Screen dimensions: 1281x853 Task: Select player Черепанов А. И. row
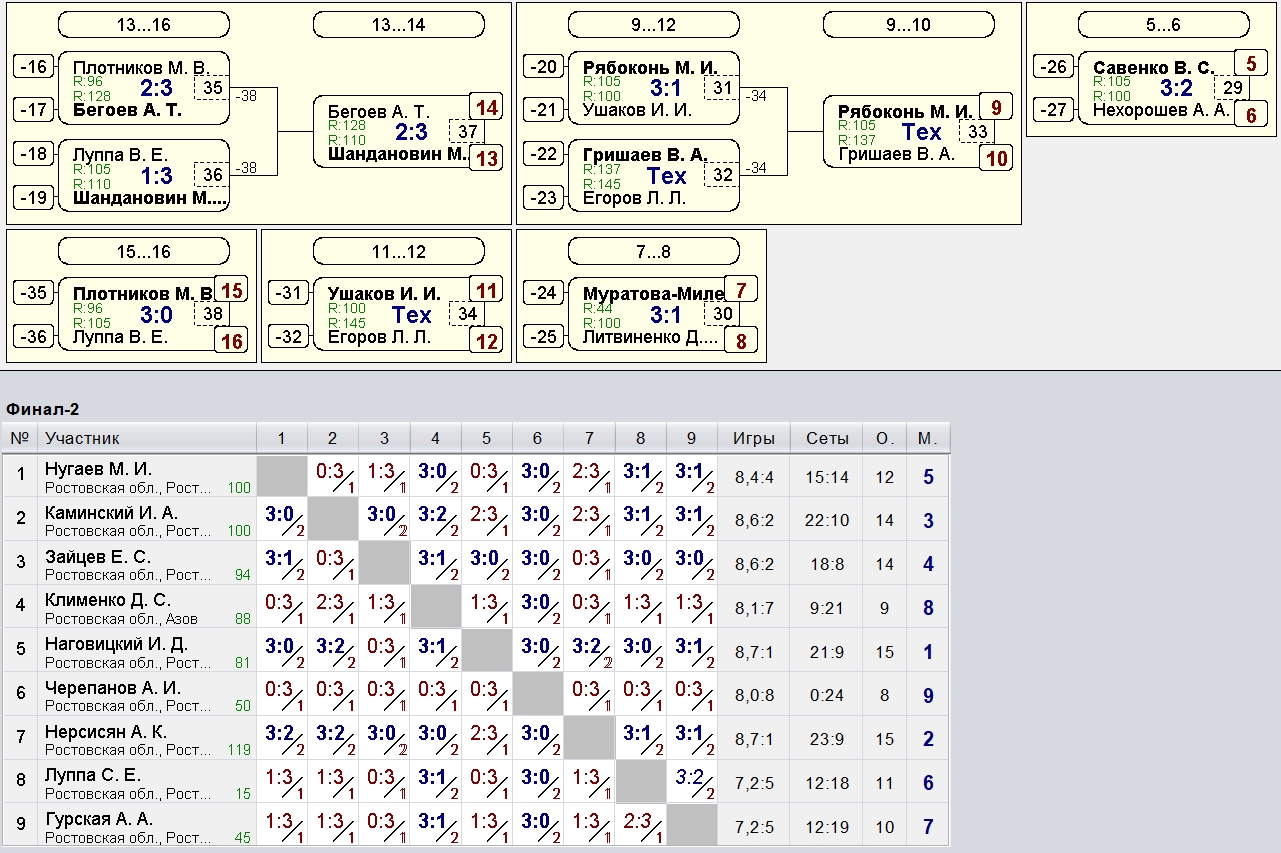pos(112,688)
